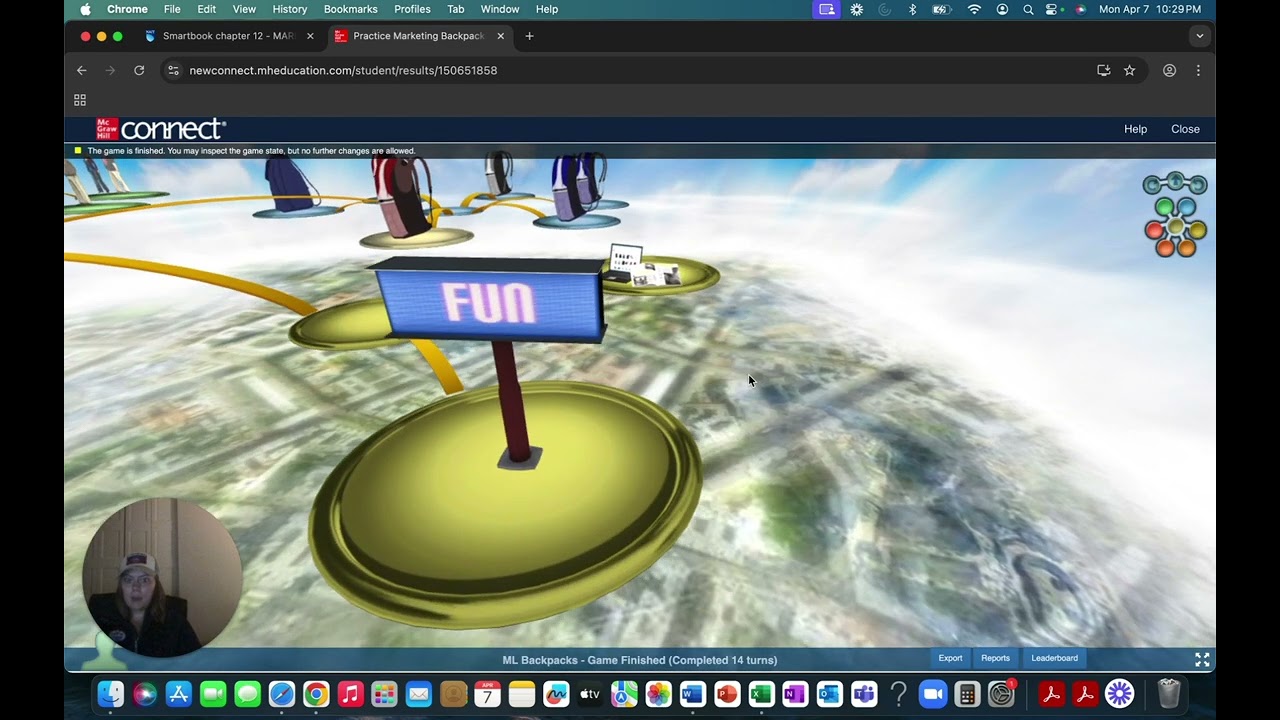Open the Profiles menu

coord(412,9)
